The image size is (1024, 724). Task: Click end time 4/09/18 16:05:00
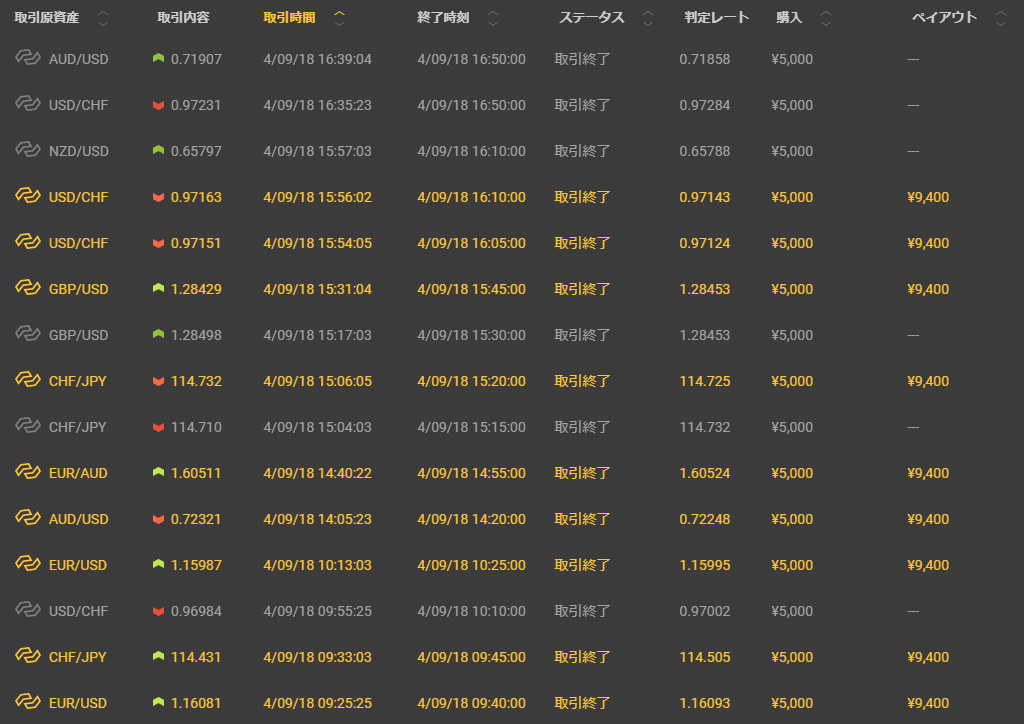(472, 243)
